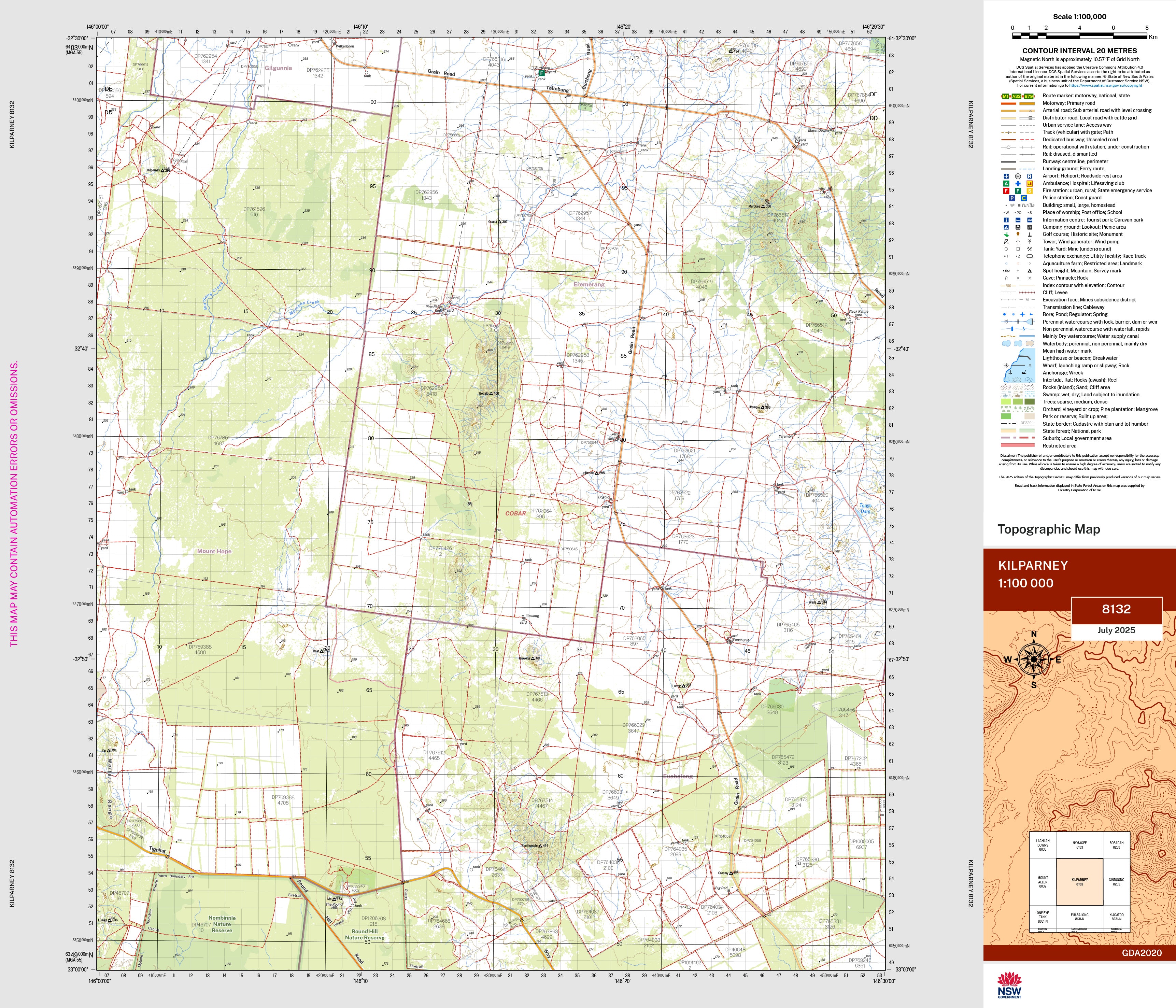Select the Gindoono 8232 index map cell
The height and width of the screenshot is (1008, 1176).
pyautogui.click(x=1116, y=881)
